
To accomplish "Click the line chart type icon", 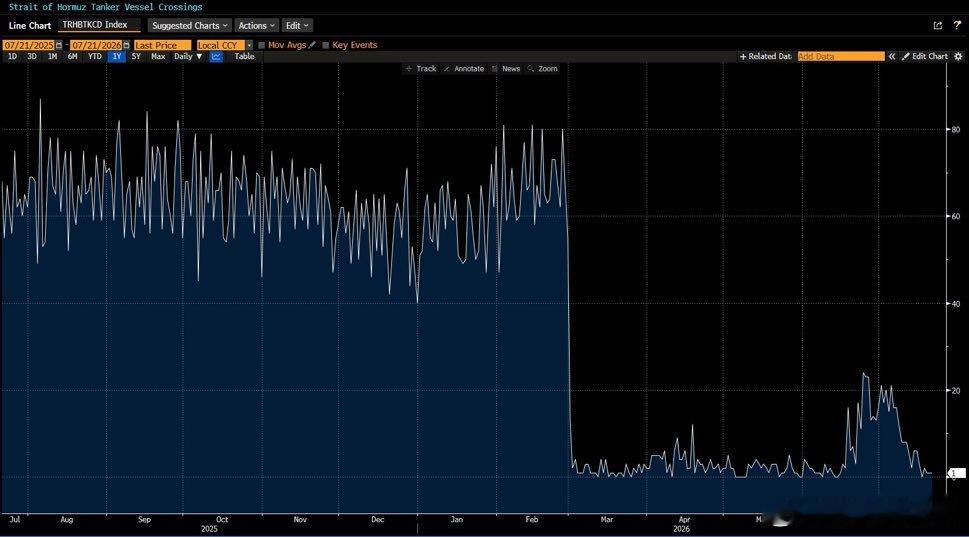I will (x=216, y=56).
